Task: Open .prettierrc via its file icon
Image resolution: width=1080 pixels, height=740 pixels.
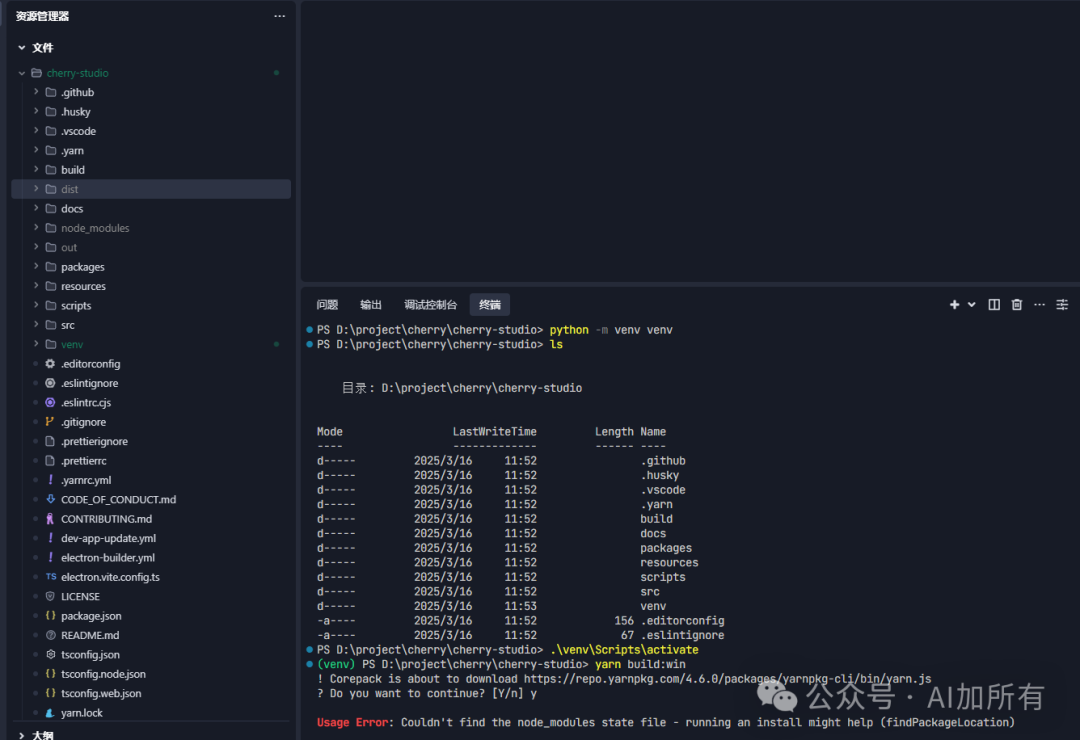Action: (x=50, y=460)
